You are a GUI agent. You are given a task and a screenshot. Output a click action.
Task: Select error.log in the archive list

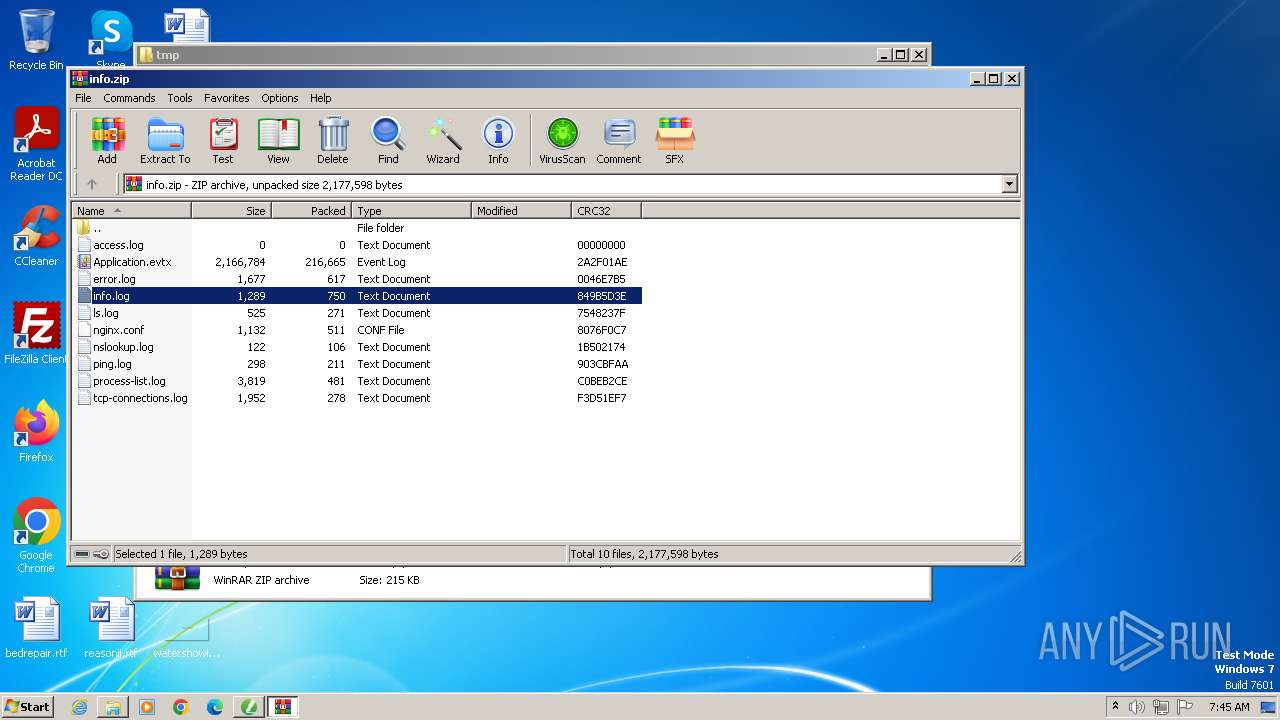coord(357,279)
